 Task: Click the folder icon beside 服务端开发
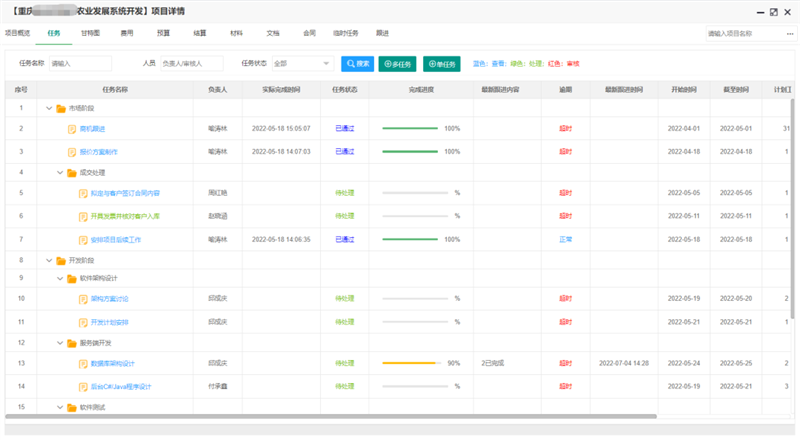tap(72, 342)
